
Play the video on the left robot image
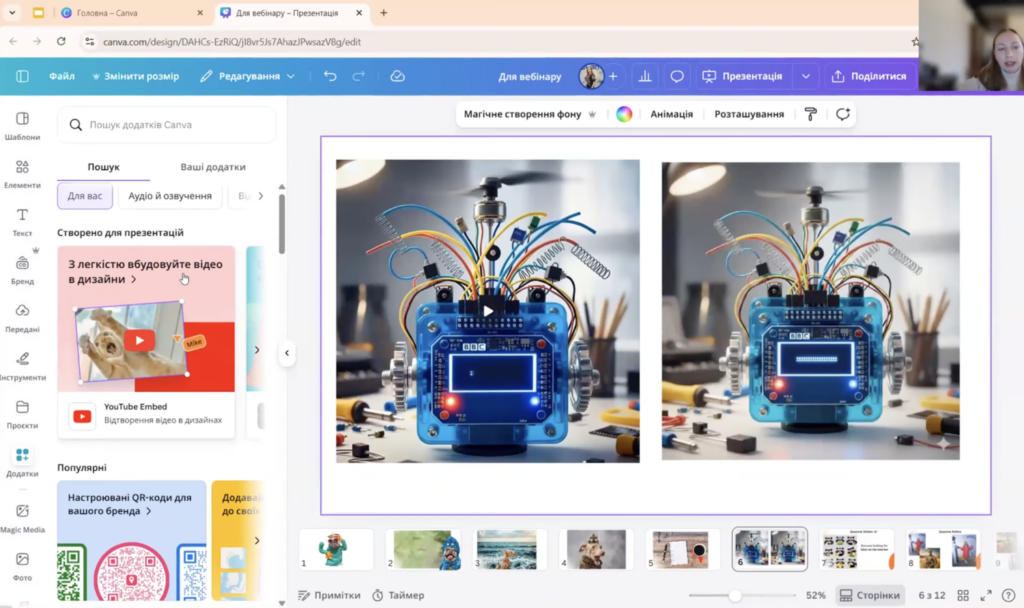click(488, 311)
